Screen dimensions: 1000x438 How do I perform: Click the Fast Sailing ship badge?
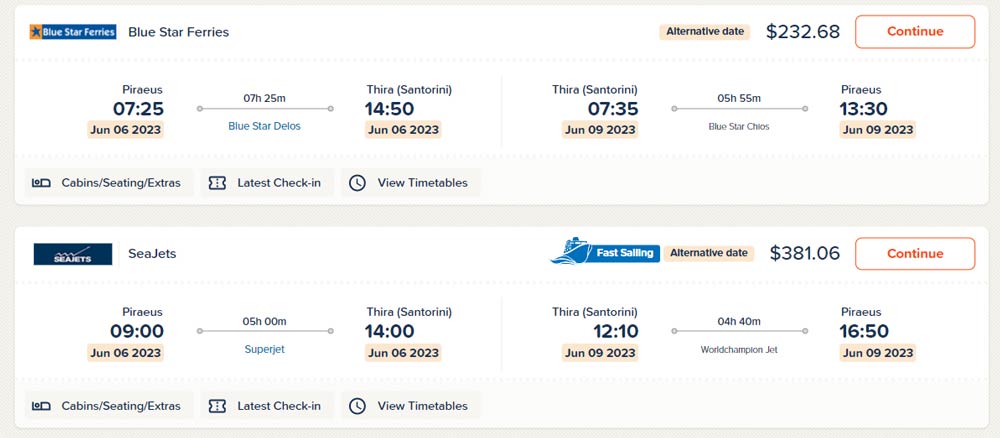click(603, 252)
